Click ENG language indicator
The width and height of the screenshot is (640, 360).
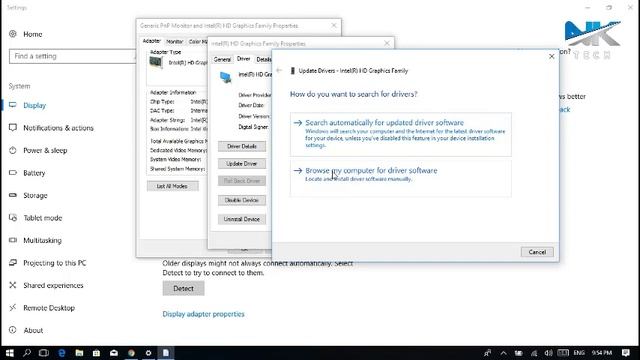tap(579, 353)
